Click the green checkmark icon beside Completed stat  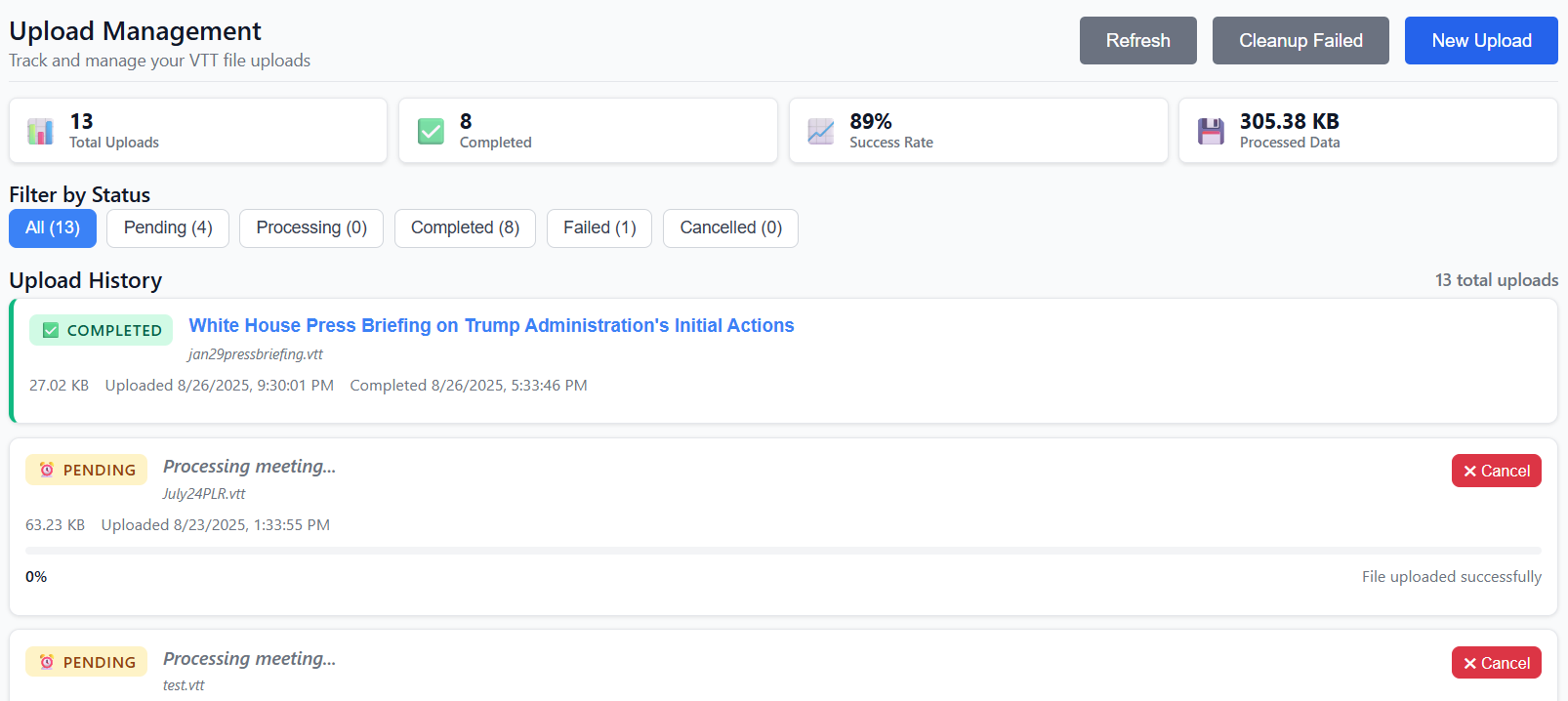(x=431, y=131)
